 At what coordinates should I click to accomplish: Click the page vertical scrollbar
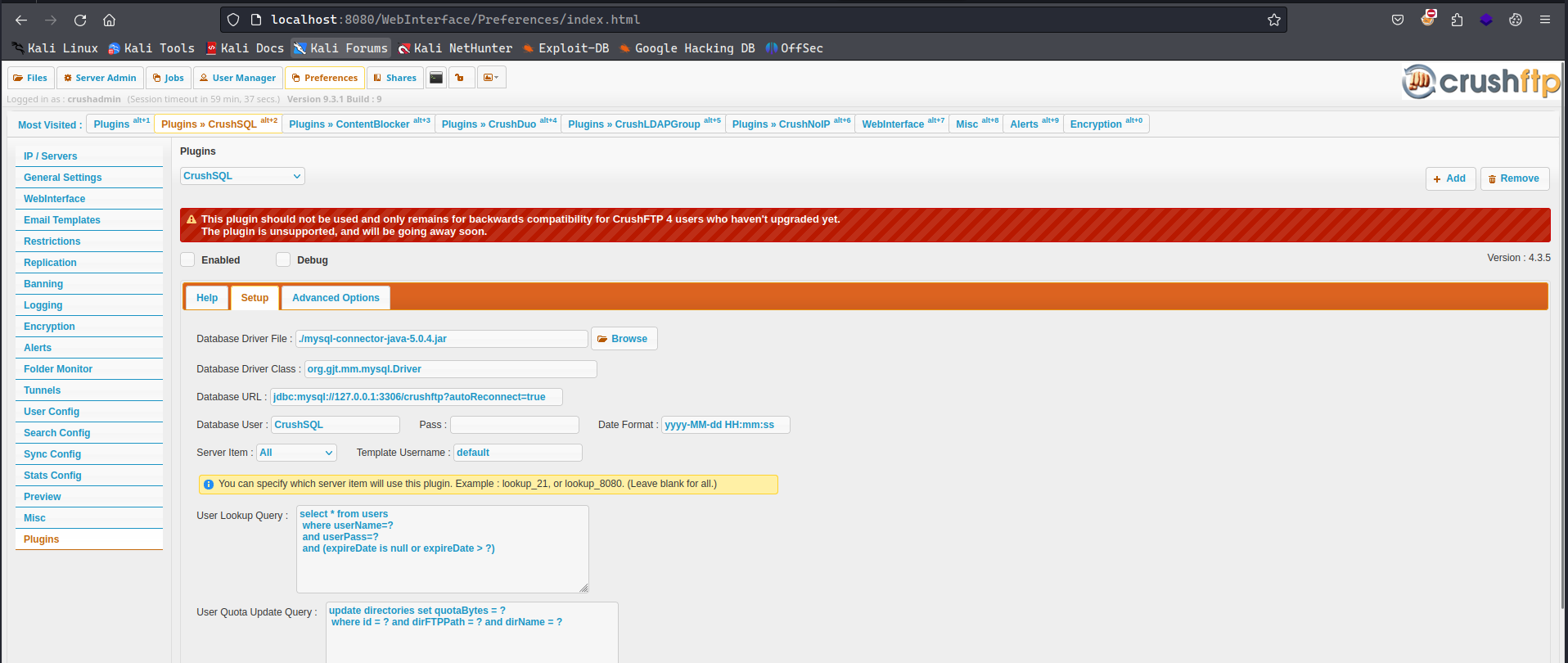click(x=1564, y=336)
